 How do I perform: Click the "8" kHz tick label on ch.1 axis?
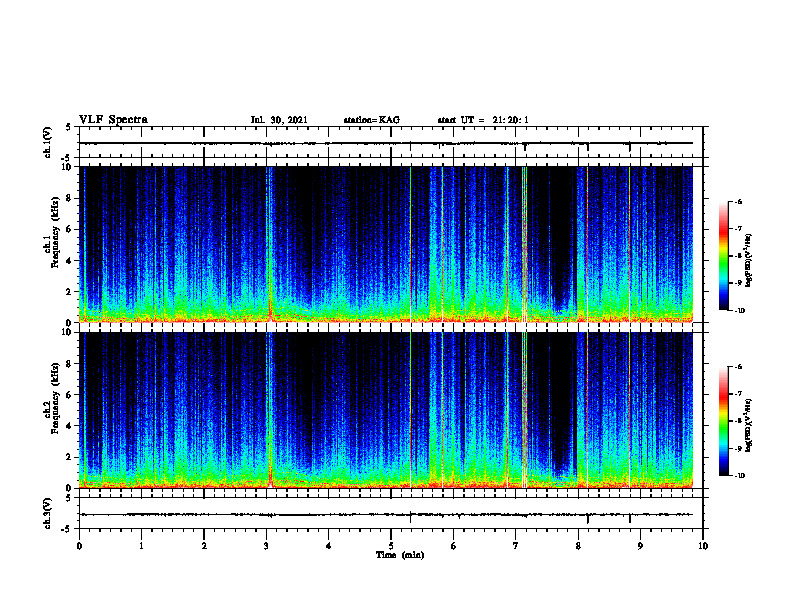tap(70, 198)
